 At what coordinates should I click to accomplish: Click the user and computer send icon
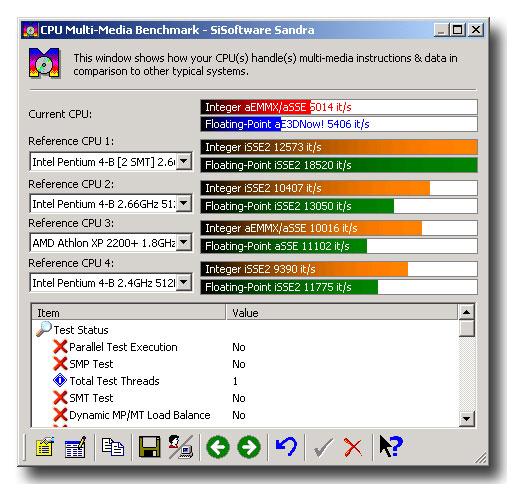(180, 447)
